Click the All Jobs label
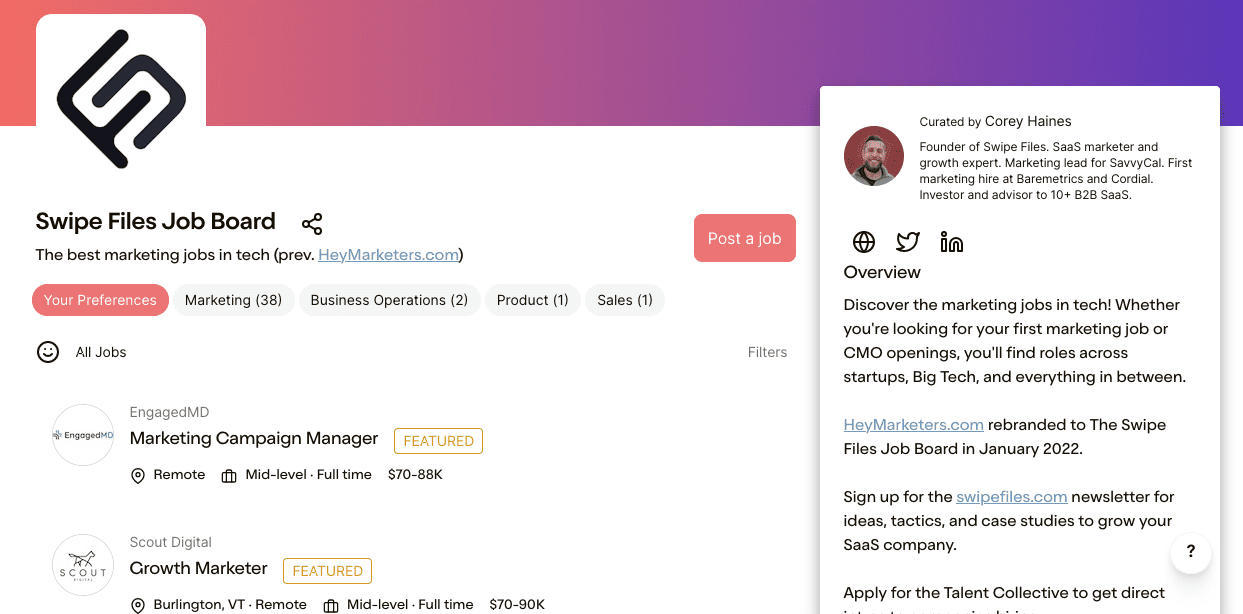1243x614 pixels. (101, 352)
